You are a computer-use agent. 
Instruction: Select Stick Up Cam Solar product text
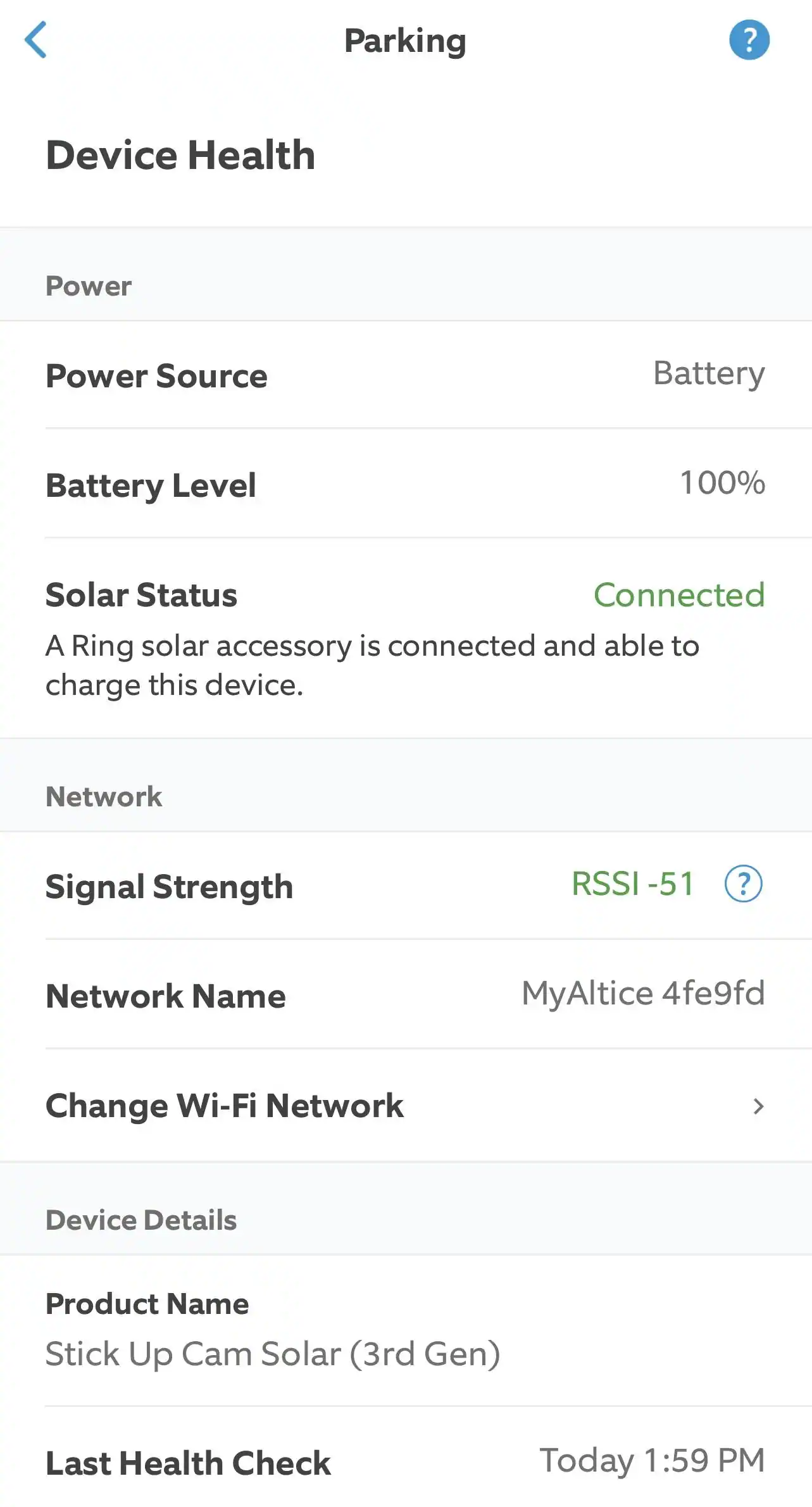coord(273,1354)
